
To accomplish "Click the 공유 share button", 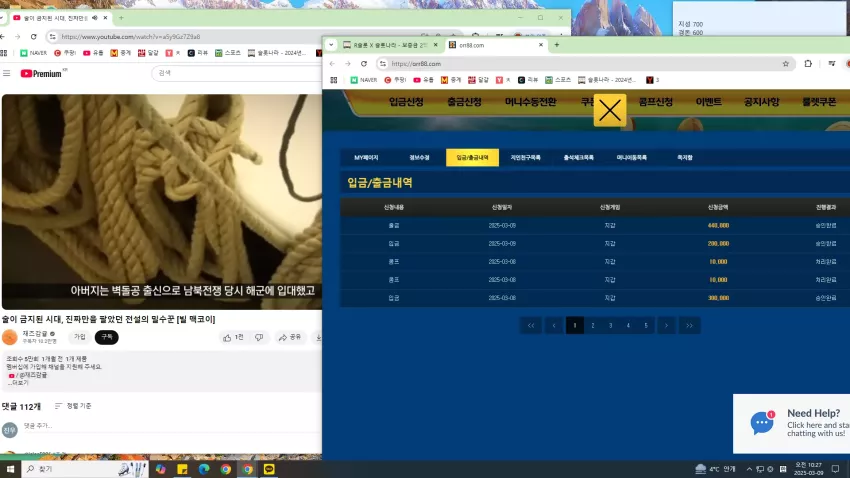I will [x=290, y=337].
